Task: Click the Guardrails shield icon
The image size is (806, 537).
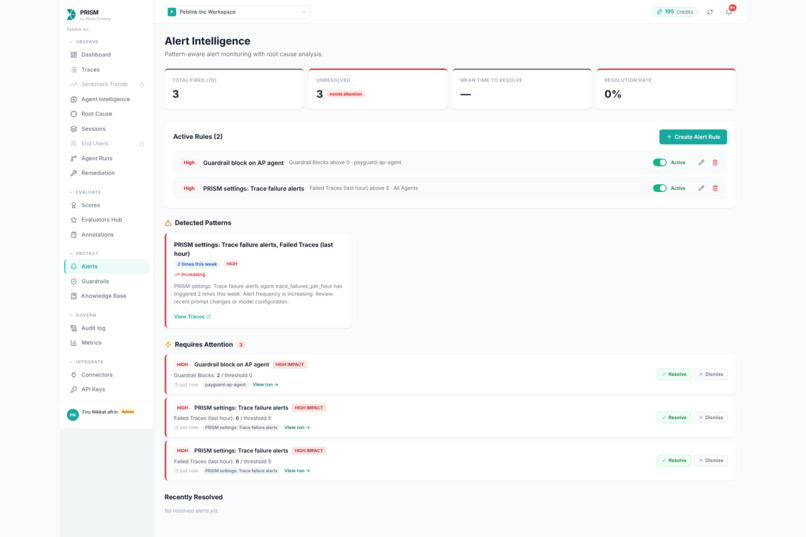Action: point(74,281)
